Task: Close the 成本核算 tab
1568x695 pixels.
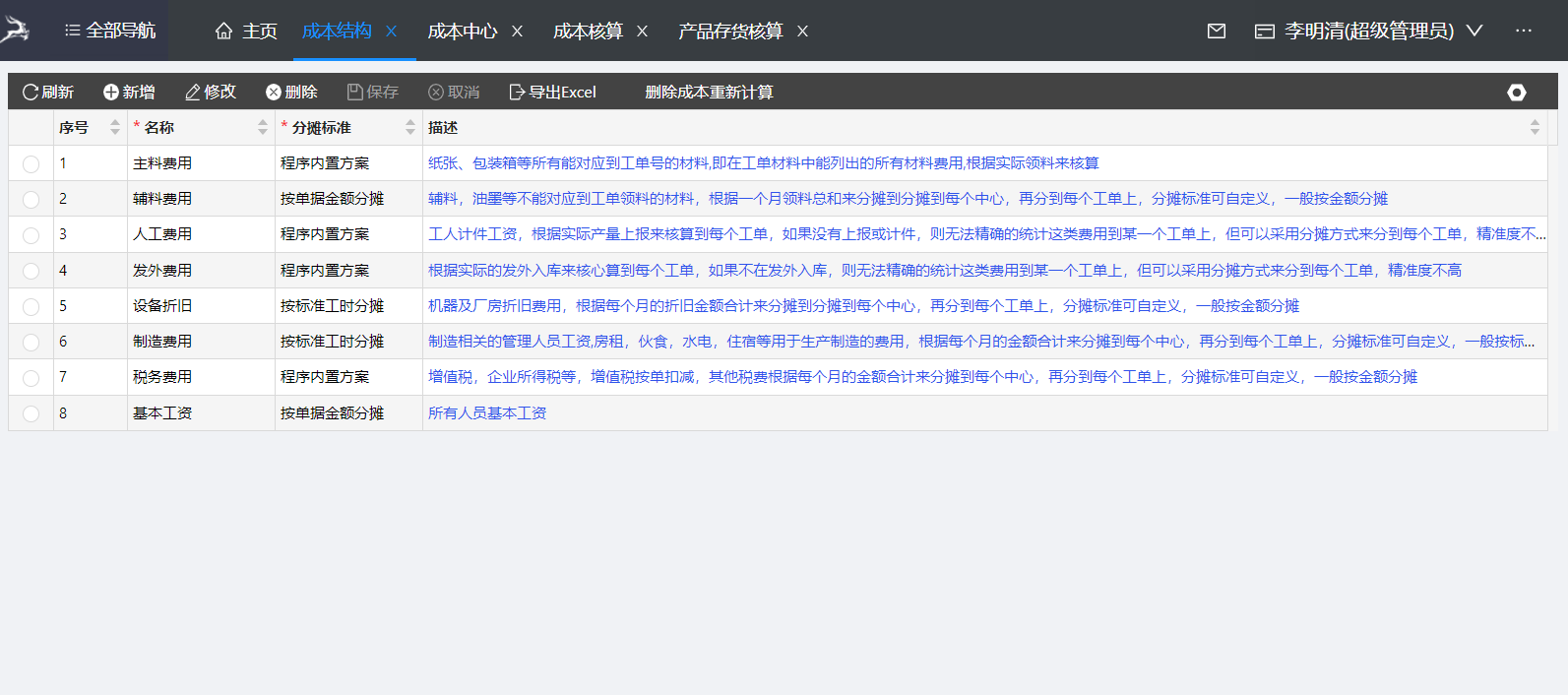Action: tap(643, 32)
